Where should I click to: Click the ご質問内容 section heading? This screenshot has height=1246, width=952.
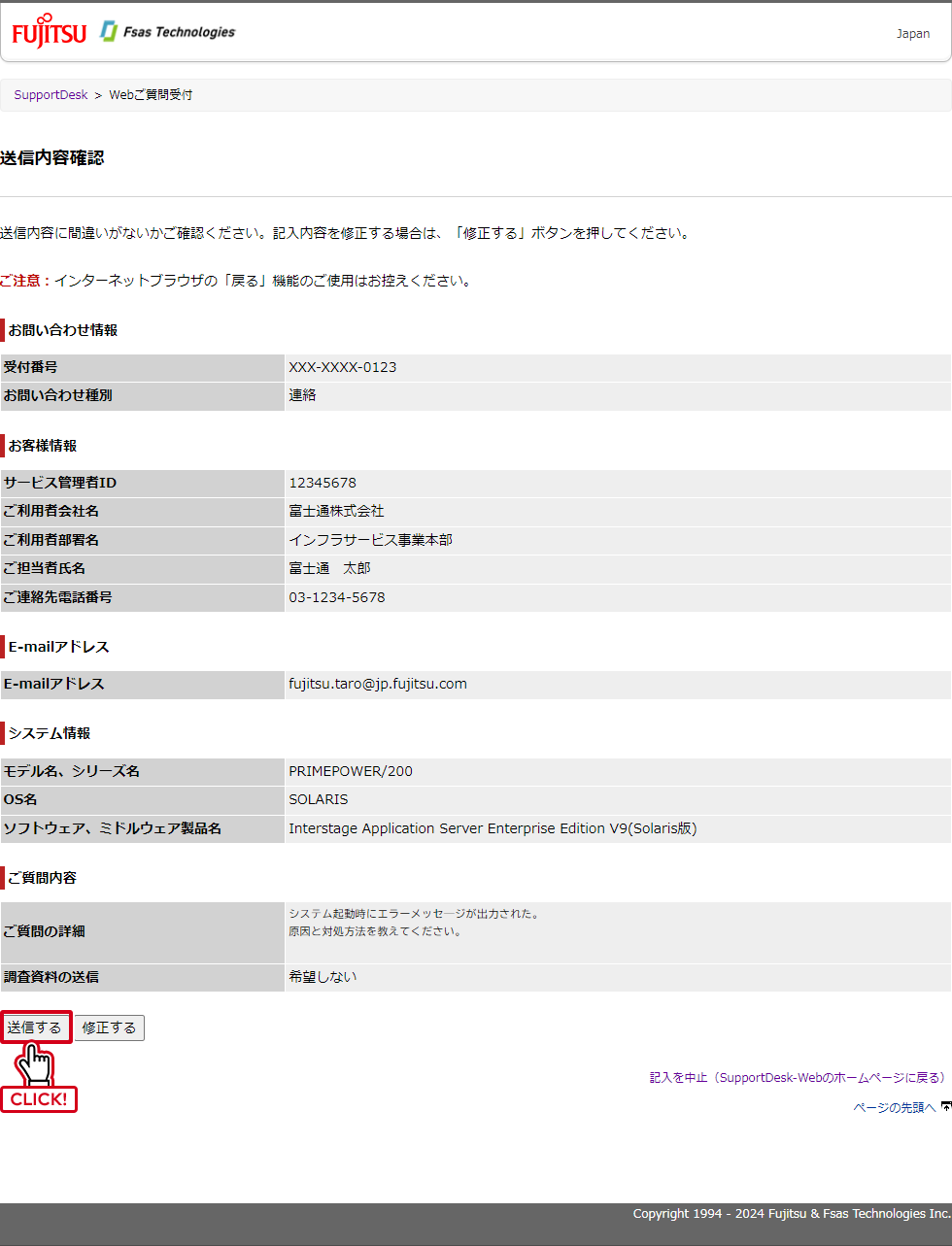(42, 878)
